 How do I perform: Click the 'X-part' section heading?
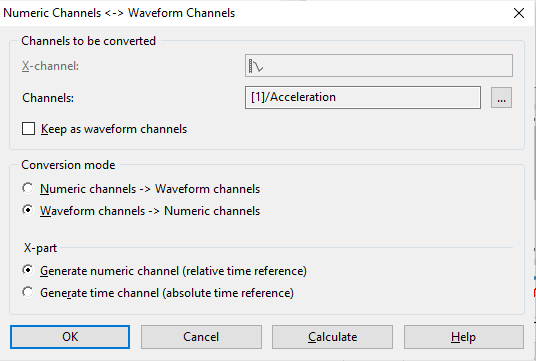[x=40, y=248]
